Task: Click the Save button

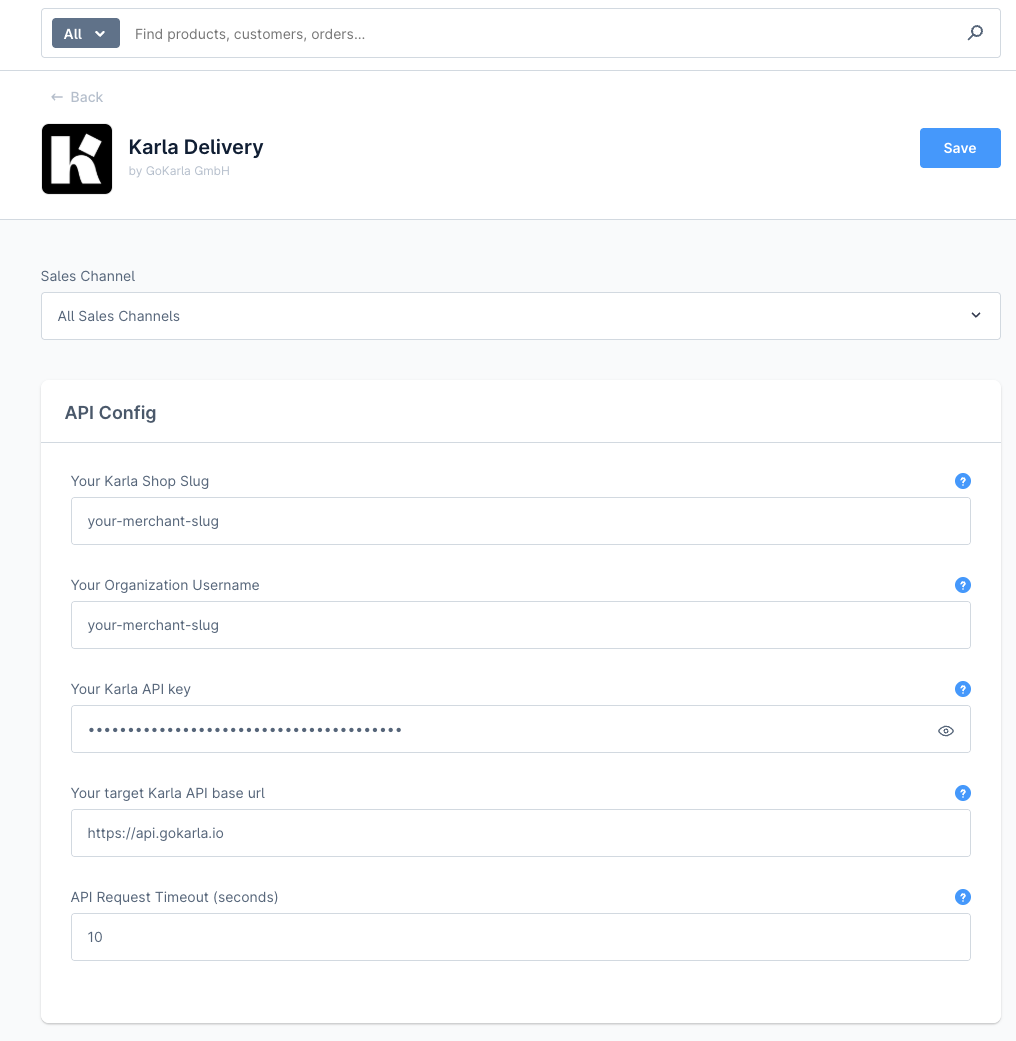Action: click(x=959, y=147)
